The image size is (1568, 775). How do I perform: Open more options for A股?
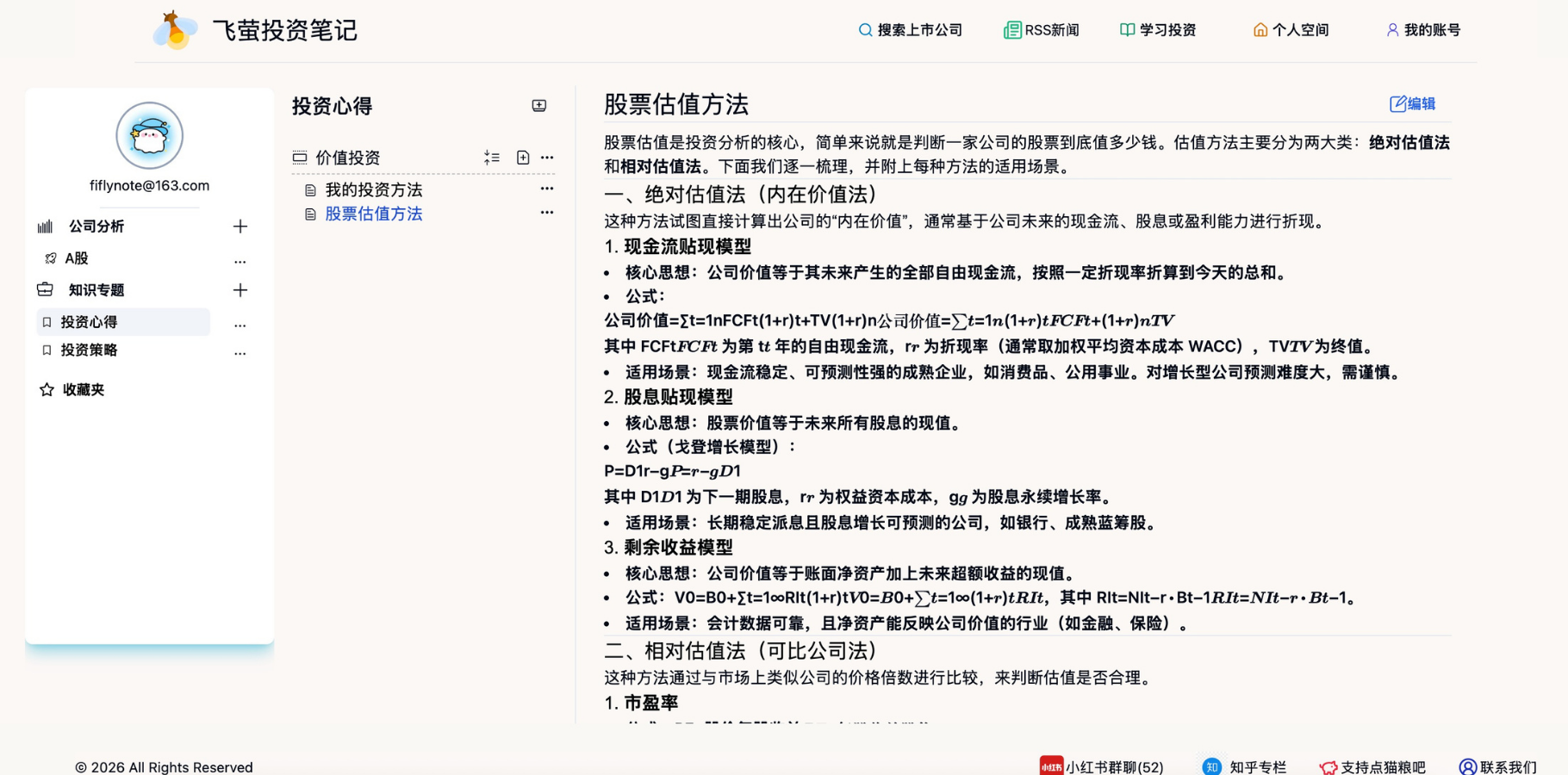pos(240,261)
